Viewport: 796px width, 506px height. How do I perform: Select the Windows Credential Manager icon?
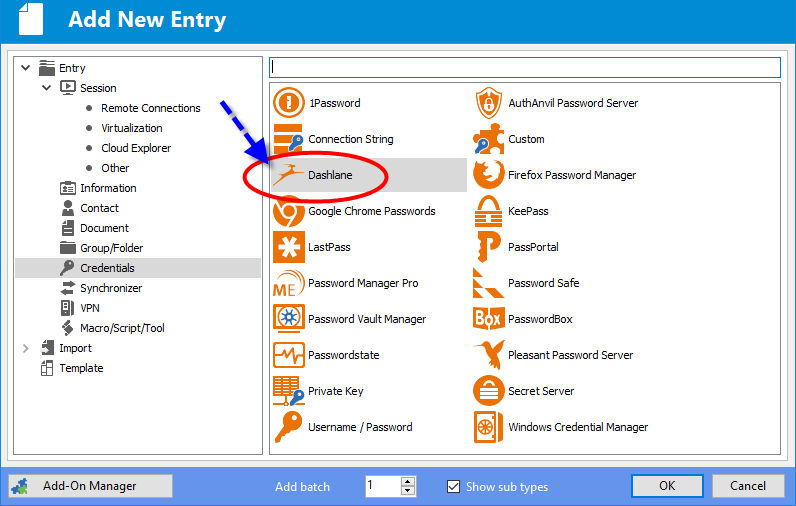click(488, 427)
